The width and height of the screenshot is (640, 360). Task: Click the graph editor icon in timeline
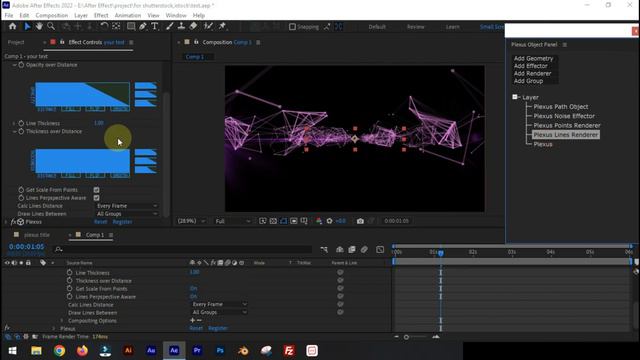[x=380, y=249]
